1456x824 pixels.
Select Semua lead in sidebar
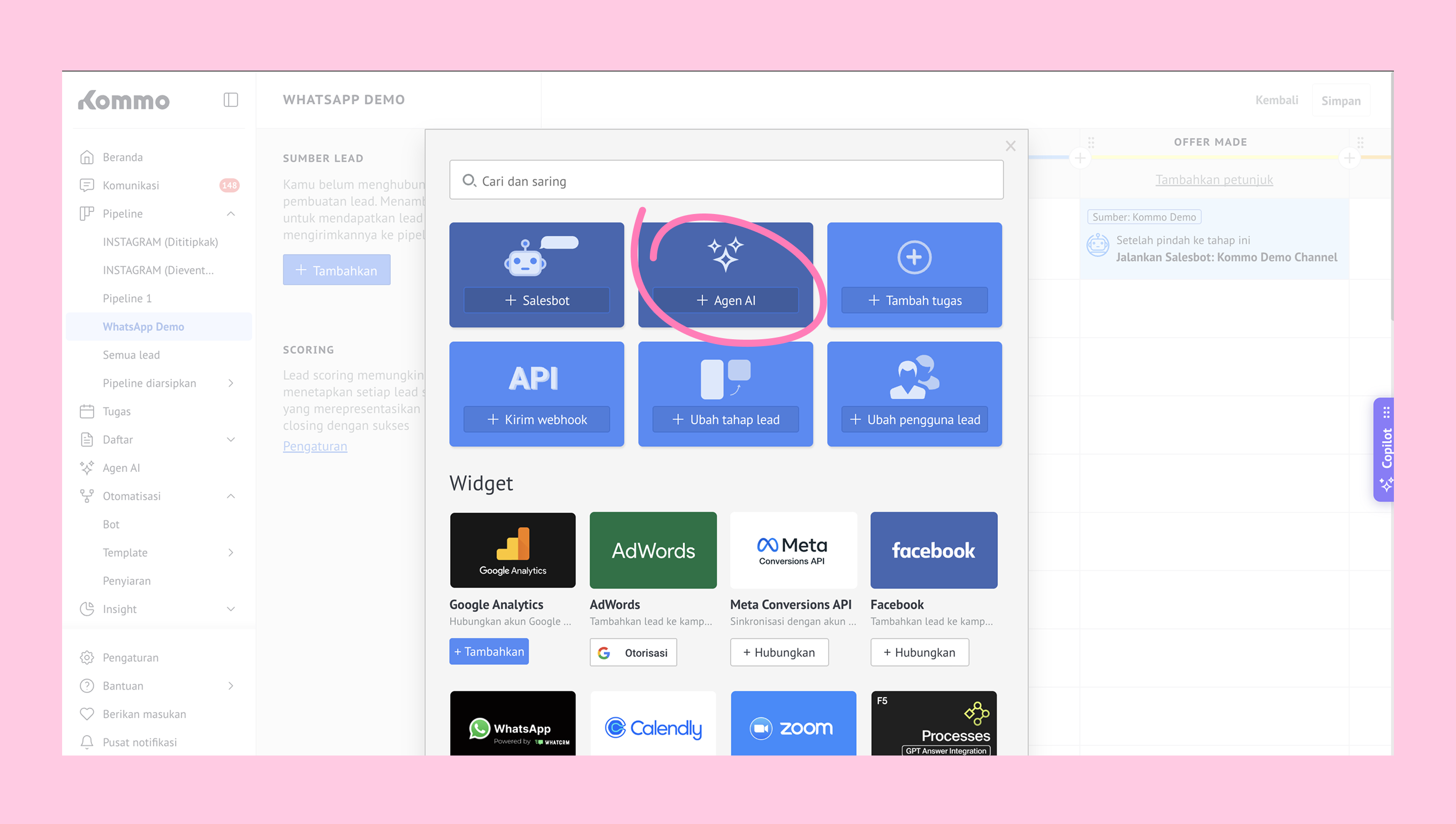tap(131, 355)
